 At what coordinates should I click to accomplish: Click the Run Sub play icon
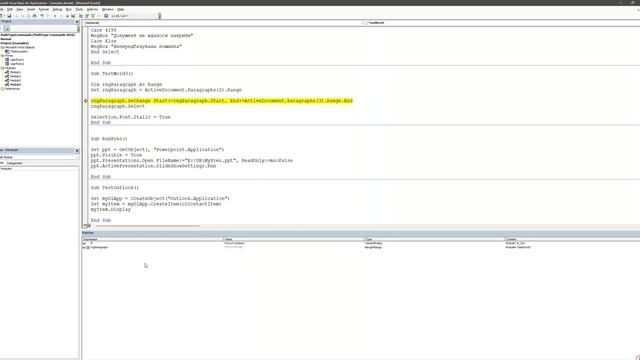point(55,16)
